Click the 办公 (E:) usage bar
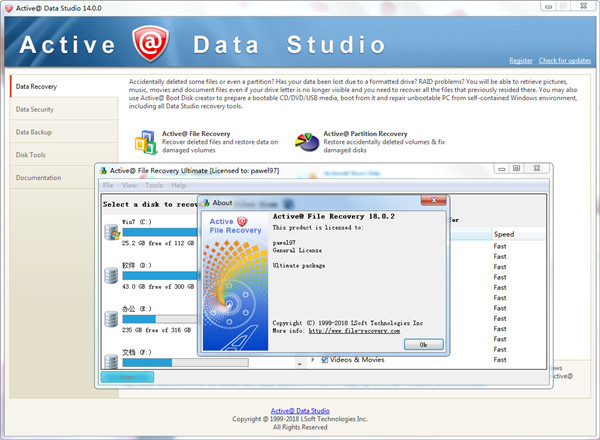This screenshot has height=440, width=600. point(160,319)
